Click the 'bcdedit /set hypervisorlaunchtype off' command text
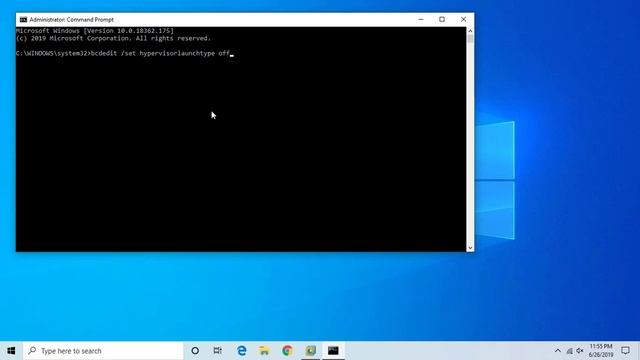The height and width of the screenshot is (360, 640). (x=160, y=53)
